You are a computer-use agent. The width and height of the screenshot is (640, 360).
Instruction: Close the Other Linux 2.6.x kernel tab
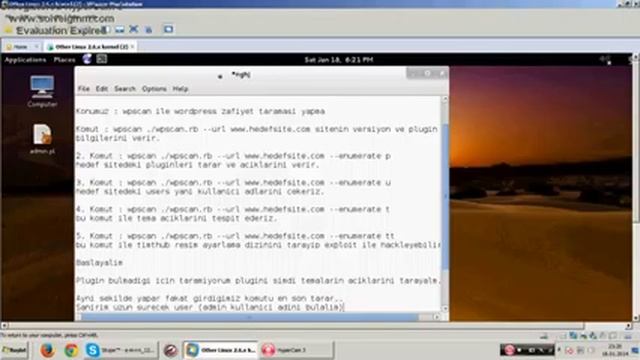(x=133, y=47)
